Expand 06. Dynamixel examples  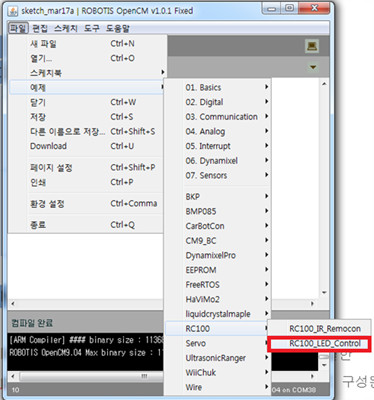coord(218,161)
